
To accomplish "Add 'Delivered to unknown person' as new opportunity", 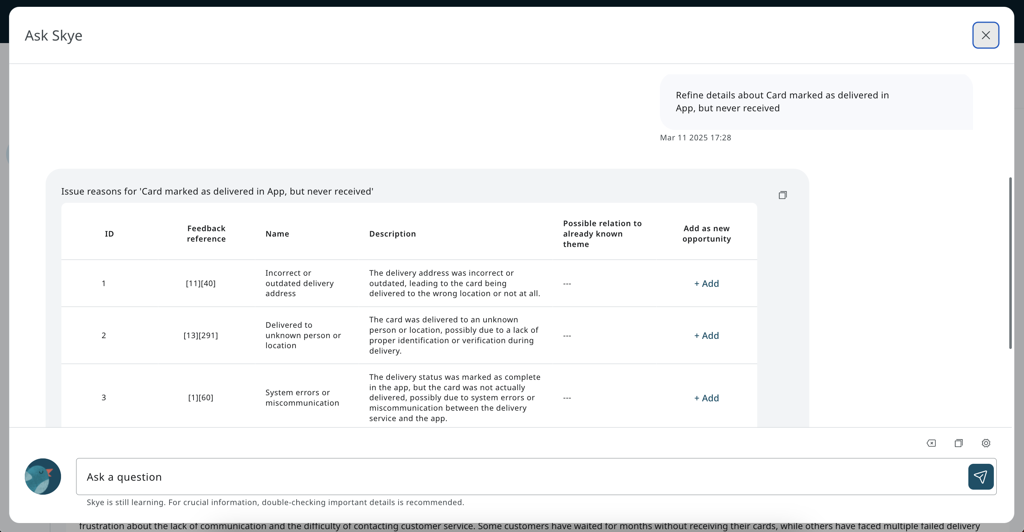I will (706, 336).
